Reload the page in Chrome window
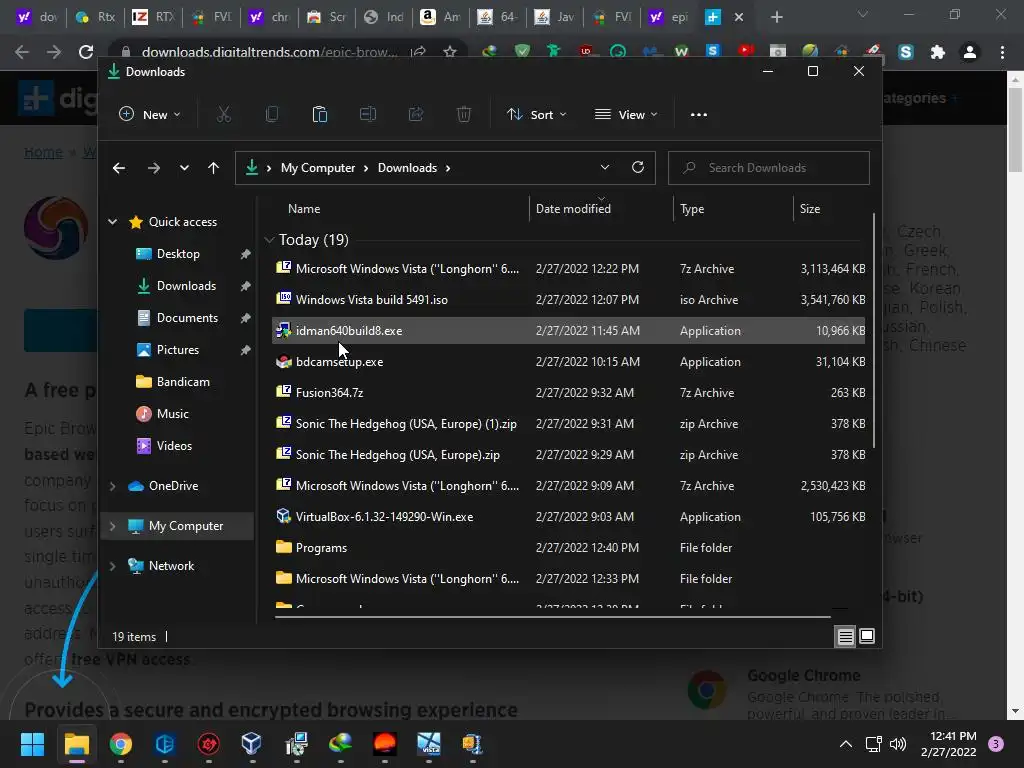Image resolution: width=1024 pixels, height=768 pixels. [86, 52]
